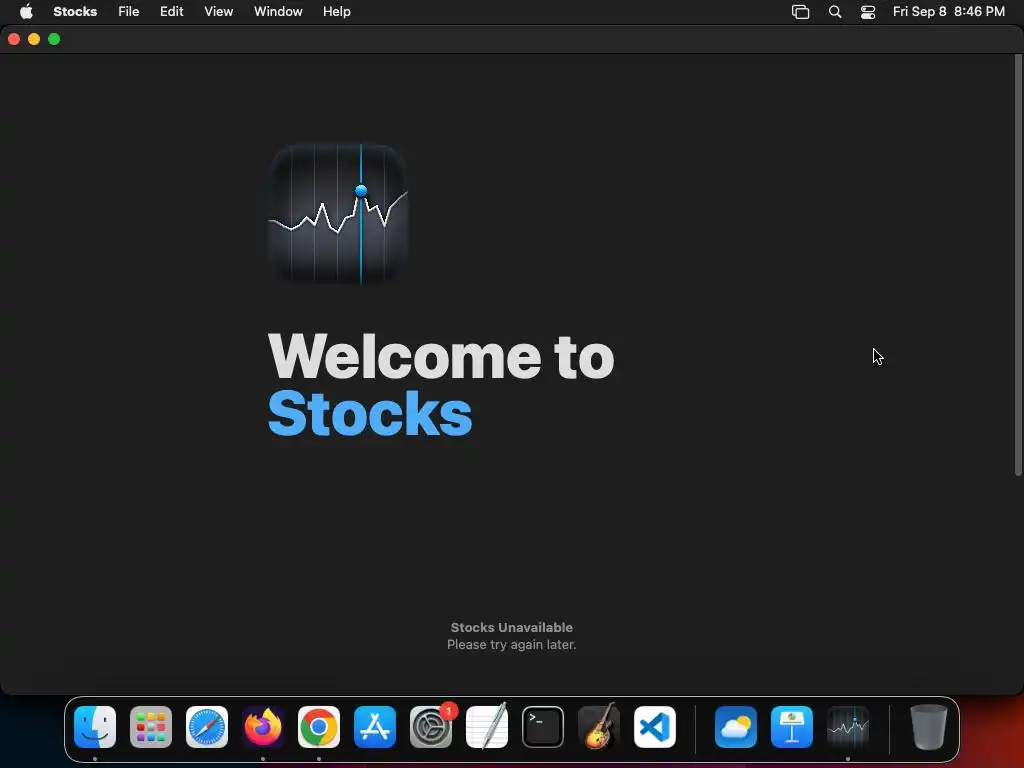This screenshot has width=1024, height=768.
Task: Open Trash from the Dock
Action: point(928,727)
